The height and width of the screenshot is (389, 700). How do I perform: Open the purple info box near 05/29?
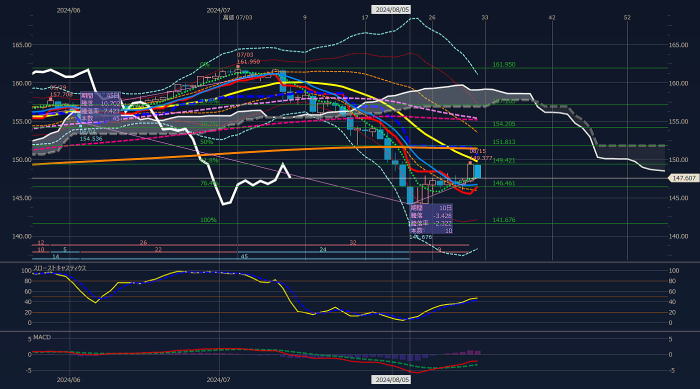pyautogui.click(x=100, y=107)
